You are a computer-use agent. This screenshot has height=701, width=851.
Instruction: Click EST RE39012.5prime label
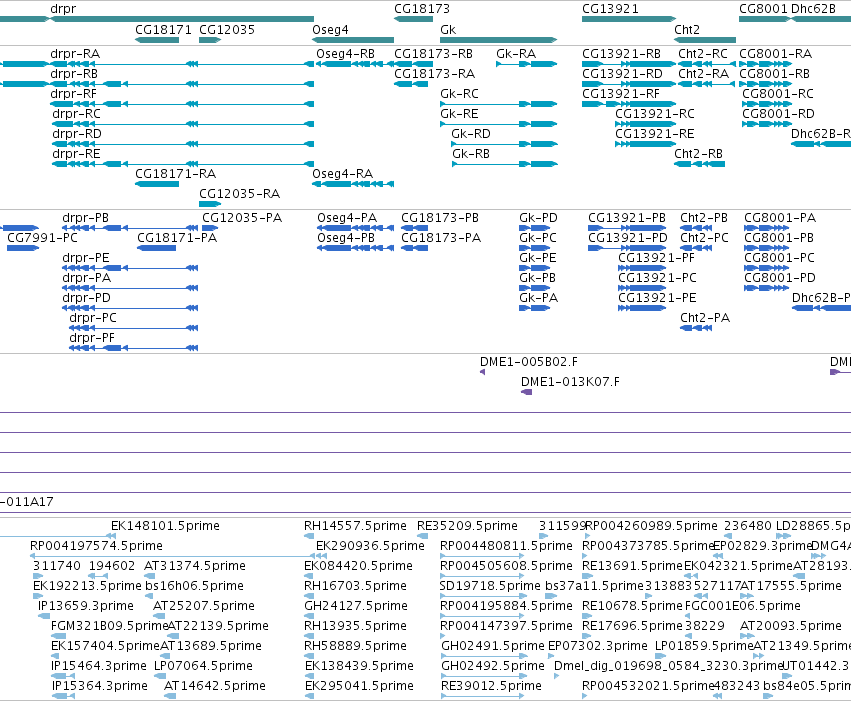click(491, 686)
